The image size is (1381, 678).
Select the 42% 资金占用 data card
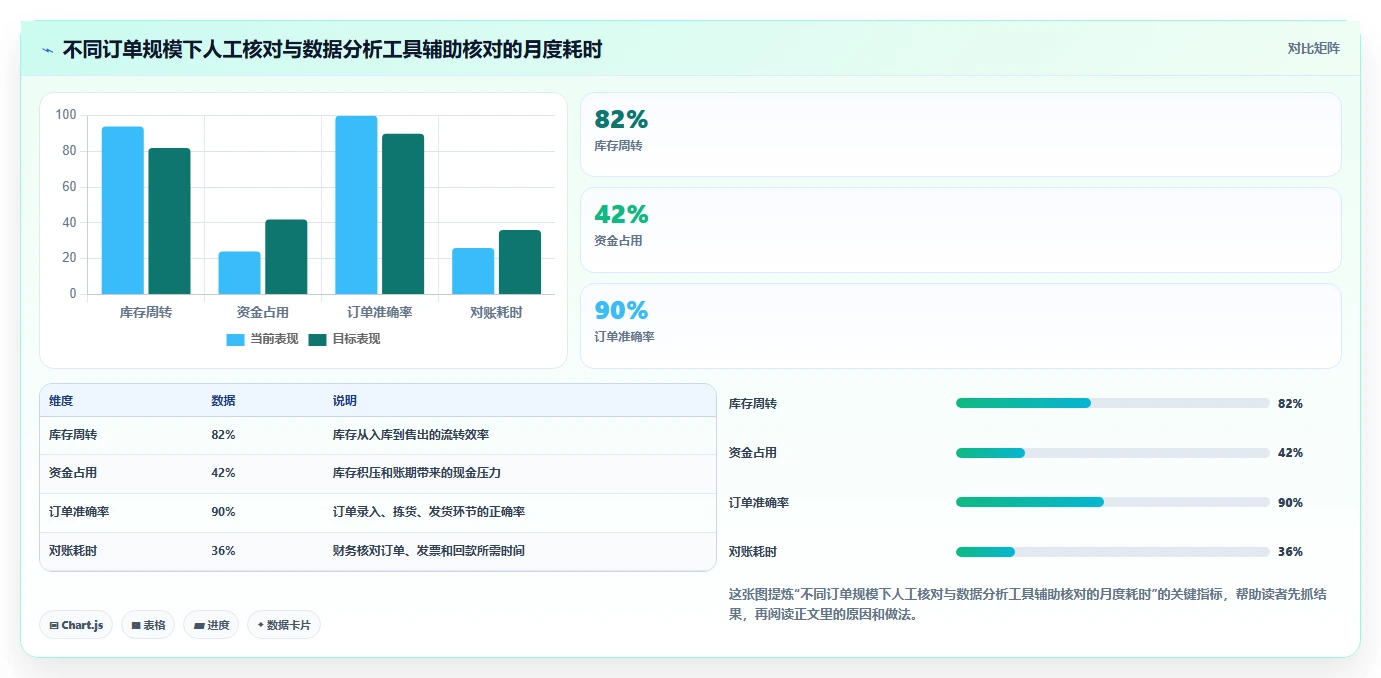click(960, 230)
